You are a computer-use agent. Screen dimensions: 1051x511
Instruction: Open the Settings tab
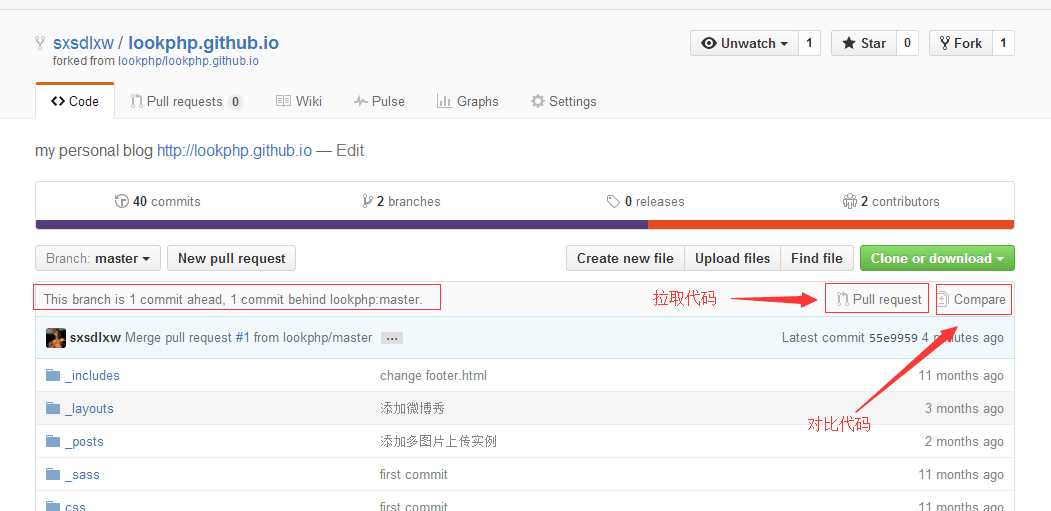563,101
